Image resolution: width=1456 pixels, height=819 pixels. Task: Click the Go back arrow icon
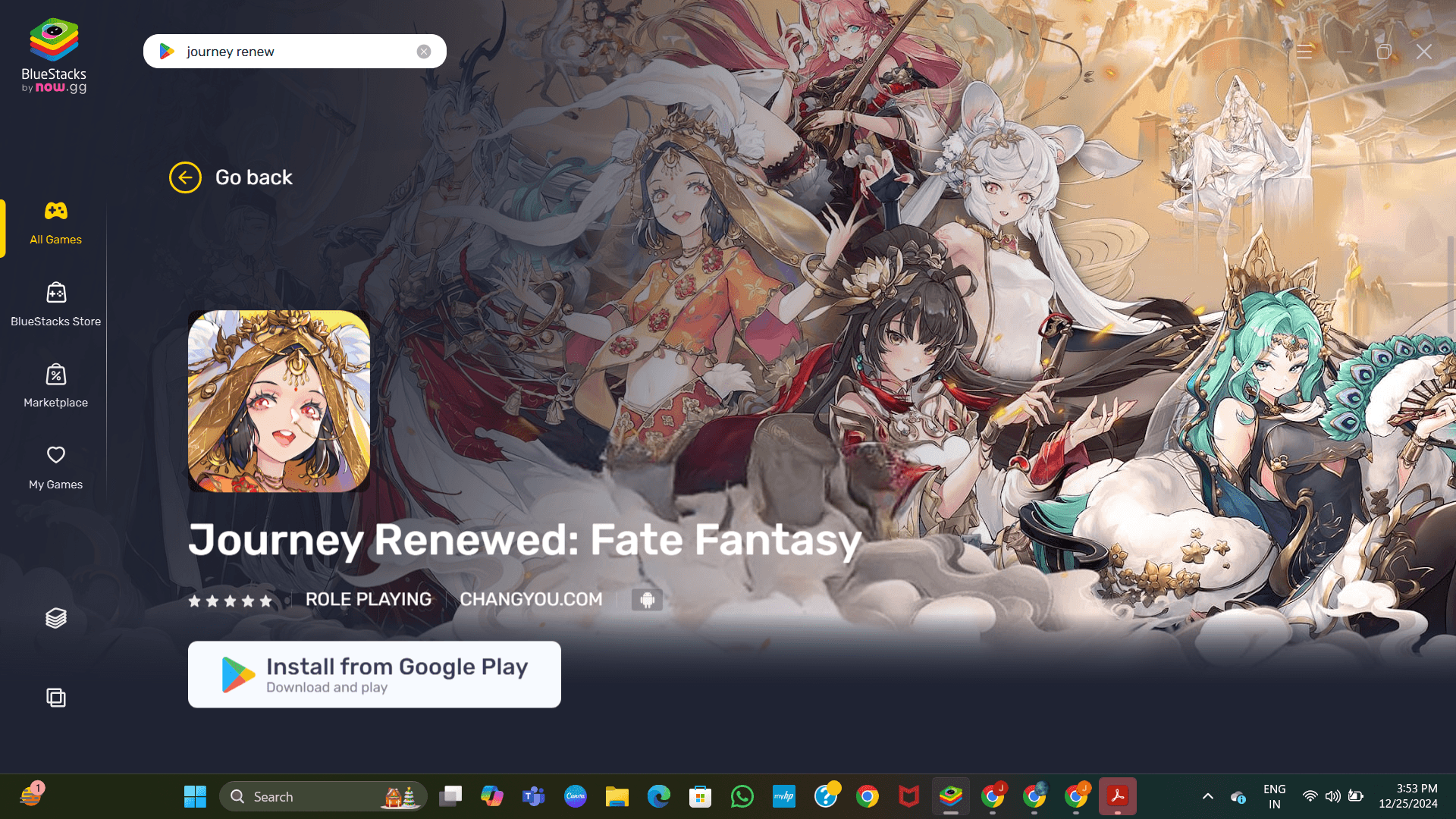(185, 177)
